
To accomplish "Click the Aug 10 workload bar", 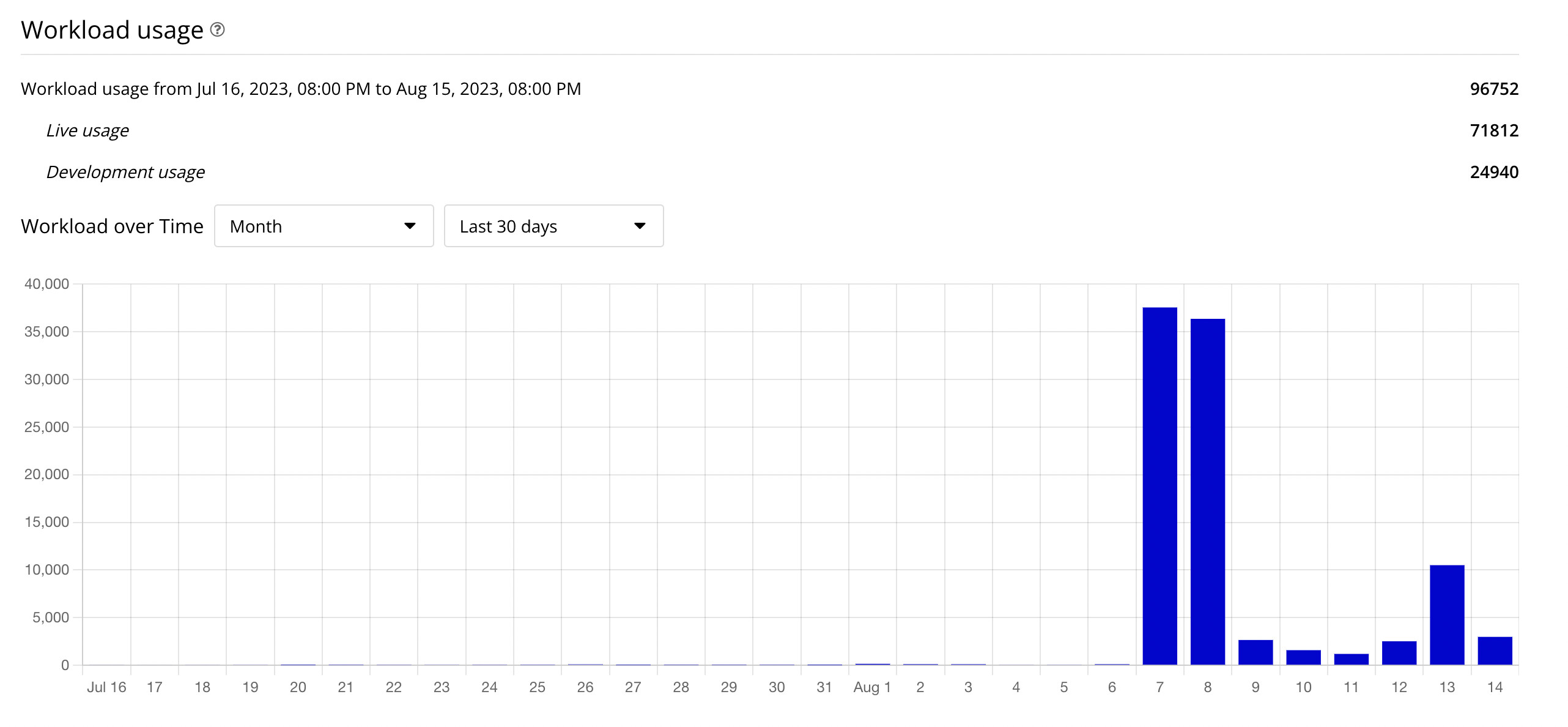I will [1303, 657].
